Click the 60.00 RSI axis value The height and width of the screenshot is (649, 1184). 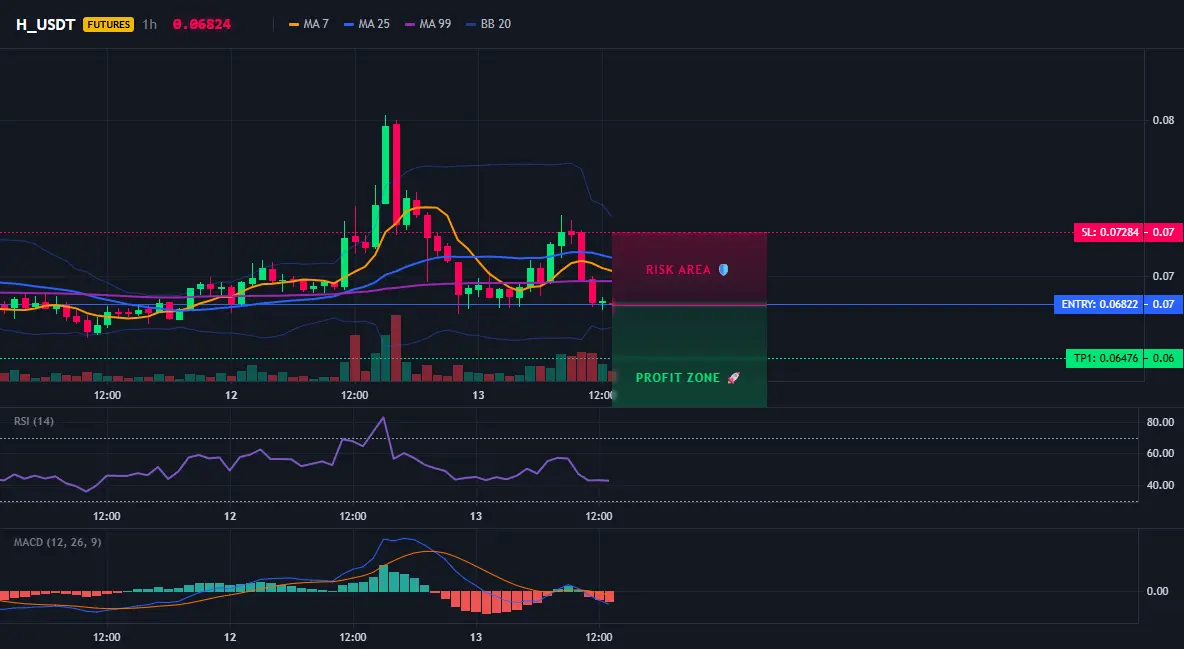click(x=1161, y=453)
